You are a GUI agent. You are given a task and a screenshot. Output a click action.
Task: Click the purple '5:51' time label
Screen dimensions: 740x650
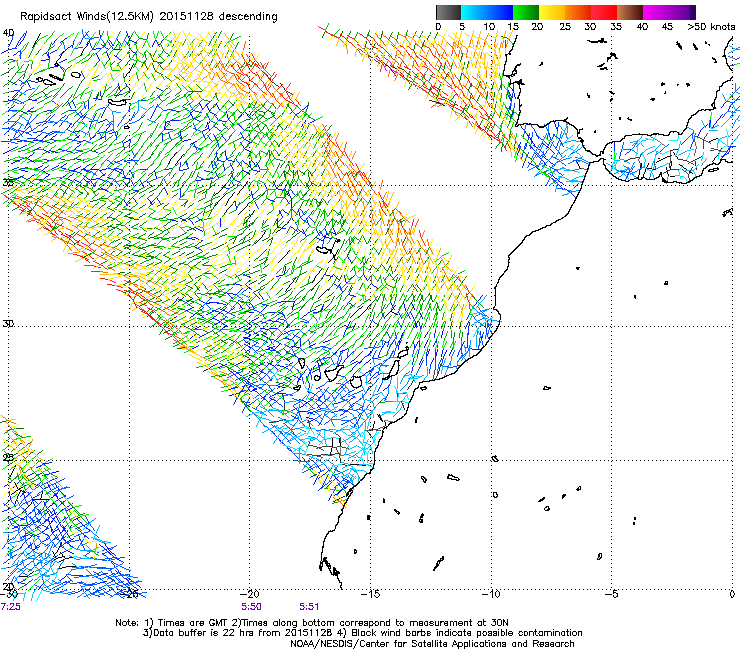[x=309, y=607]
